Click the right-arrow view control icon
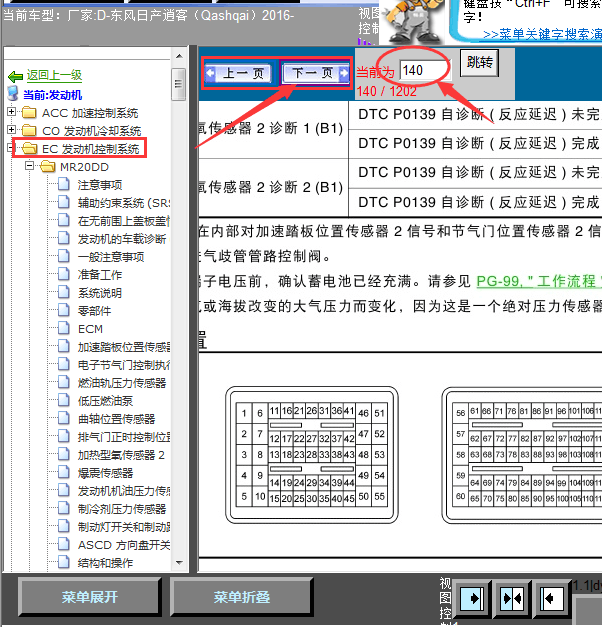The image size is (602, 627). [x=473, y=599]
